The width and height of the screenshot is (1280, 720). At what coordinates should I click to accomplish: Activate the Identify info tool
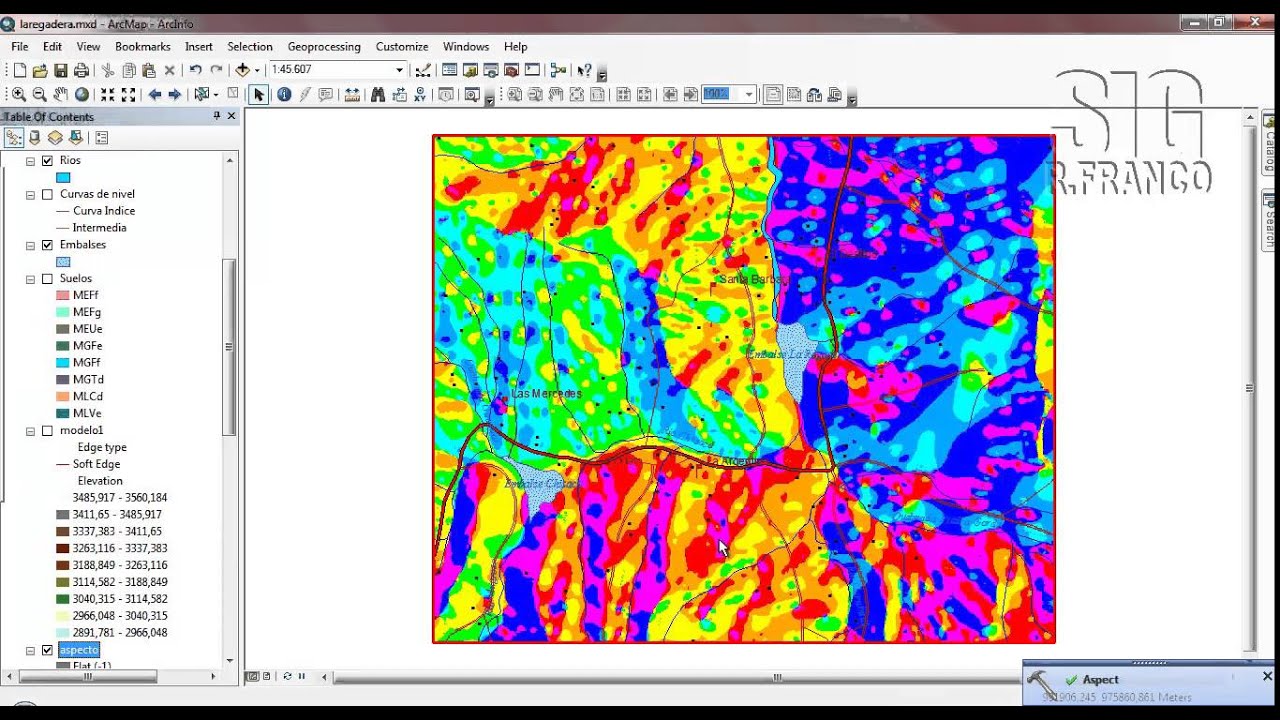click(x=284, y=94)
